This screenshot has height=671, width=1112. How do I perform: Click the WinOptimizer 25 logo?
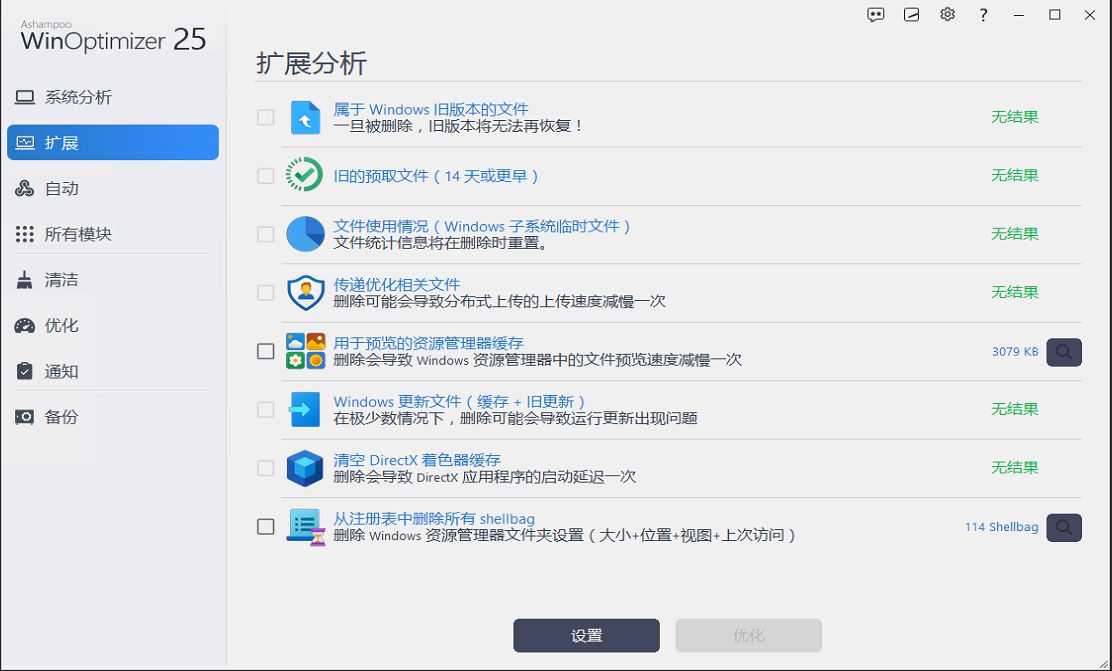pyautogui.click(x=113, y=35)
